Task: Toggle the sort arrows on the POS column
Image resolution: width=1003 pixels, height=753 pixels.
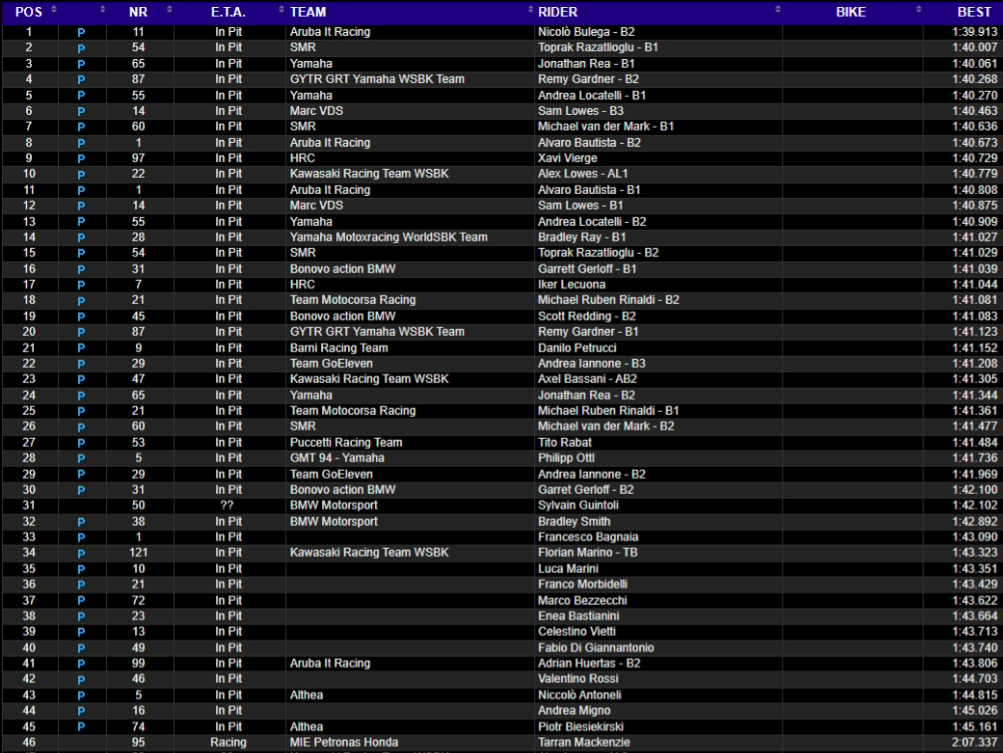Action: pyautogui.click(x=54, y=11)
